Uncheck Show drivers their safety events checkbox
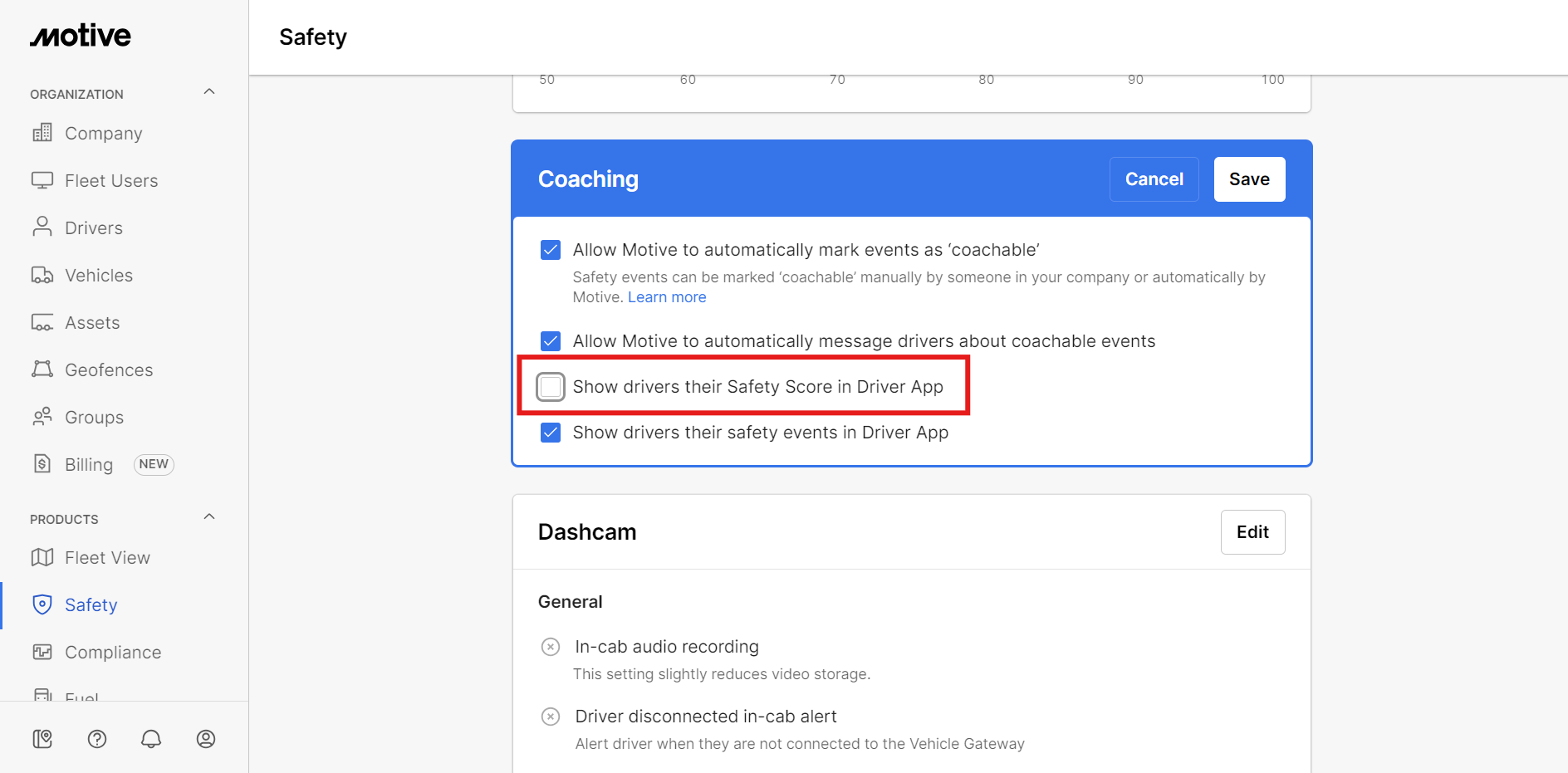The image size is (1568, 773). coord(551,433)
